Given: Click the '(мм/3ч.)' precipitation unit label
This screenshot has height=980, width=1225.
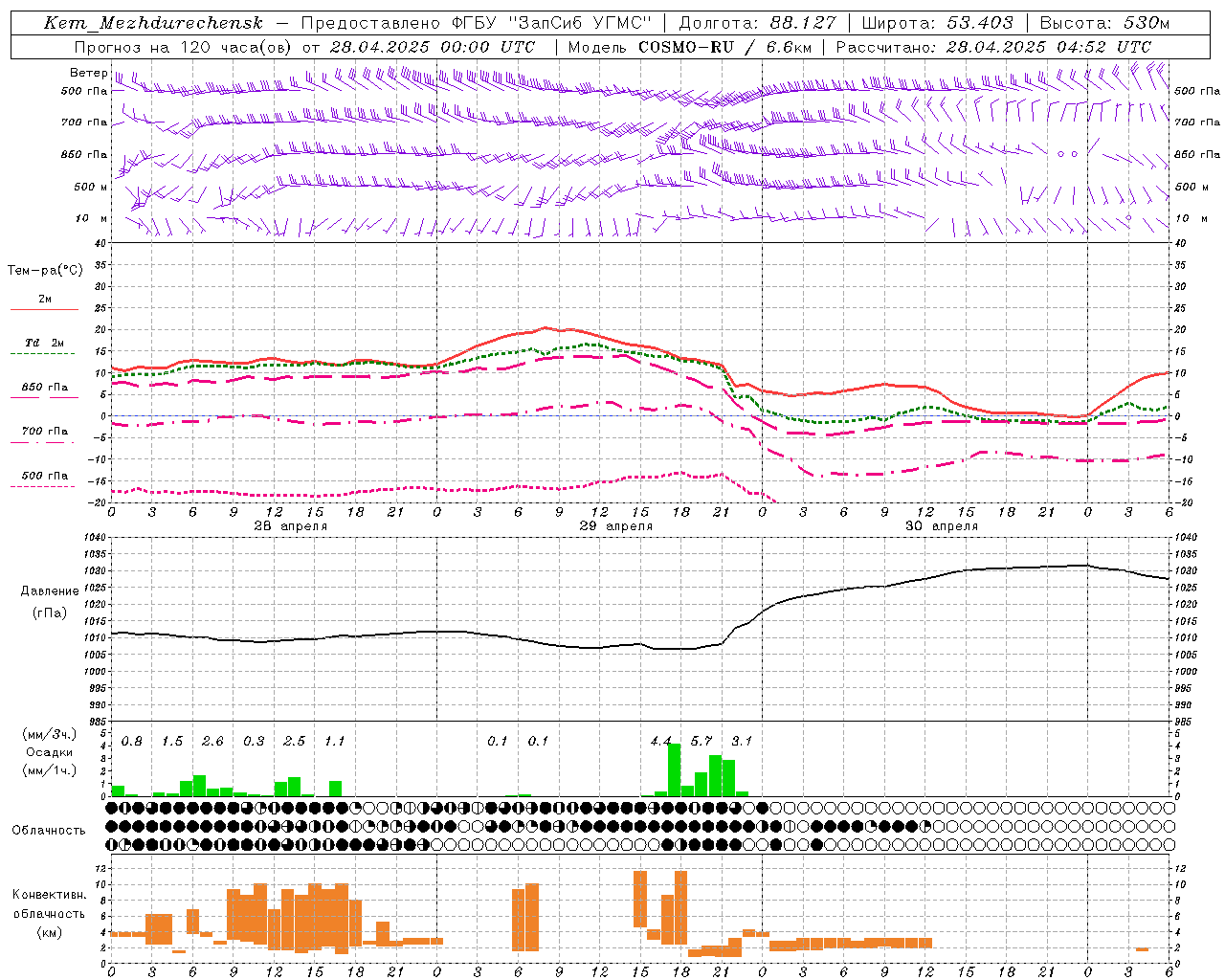Looking at the screenshot, I should coord(50,734).
